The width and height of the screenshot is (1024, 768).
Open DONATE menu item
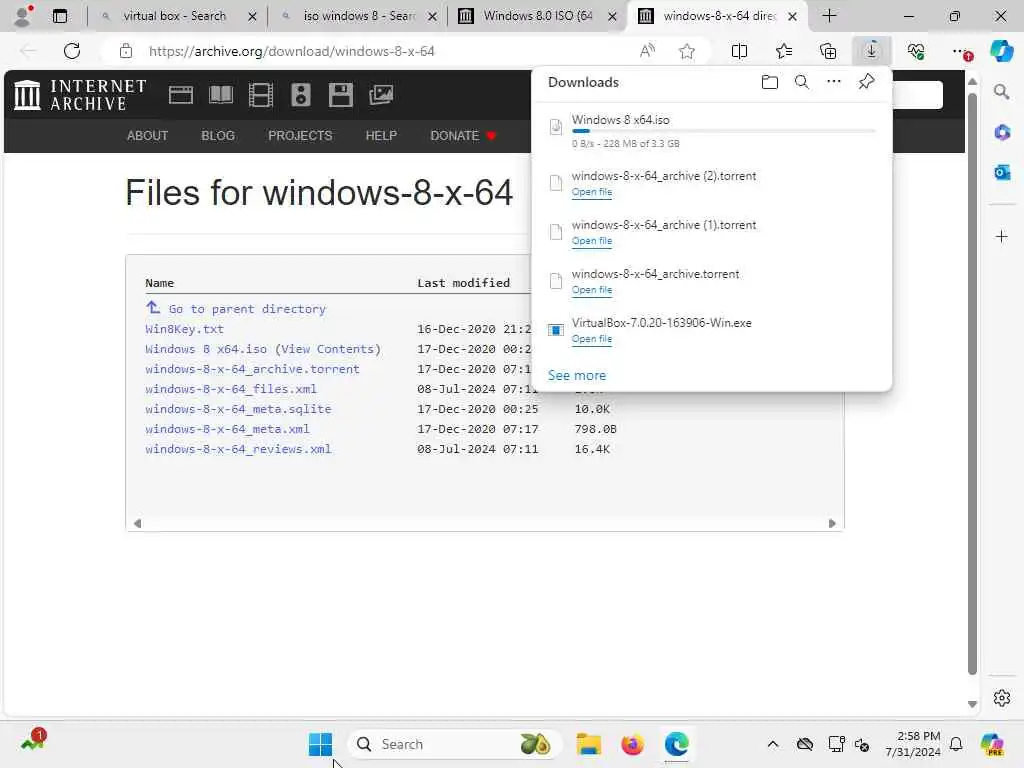(x=463, y=136)
